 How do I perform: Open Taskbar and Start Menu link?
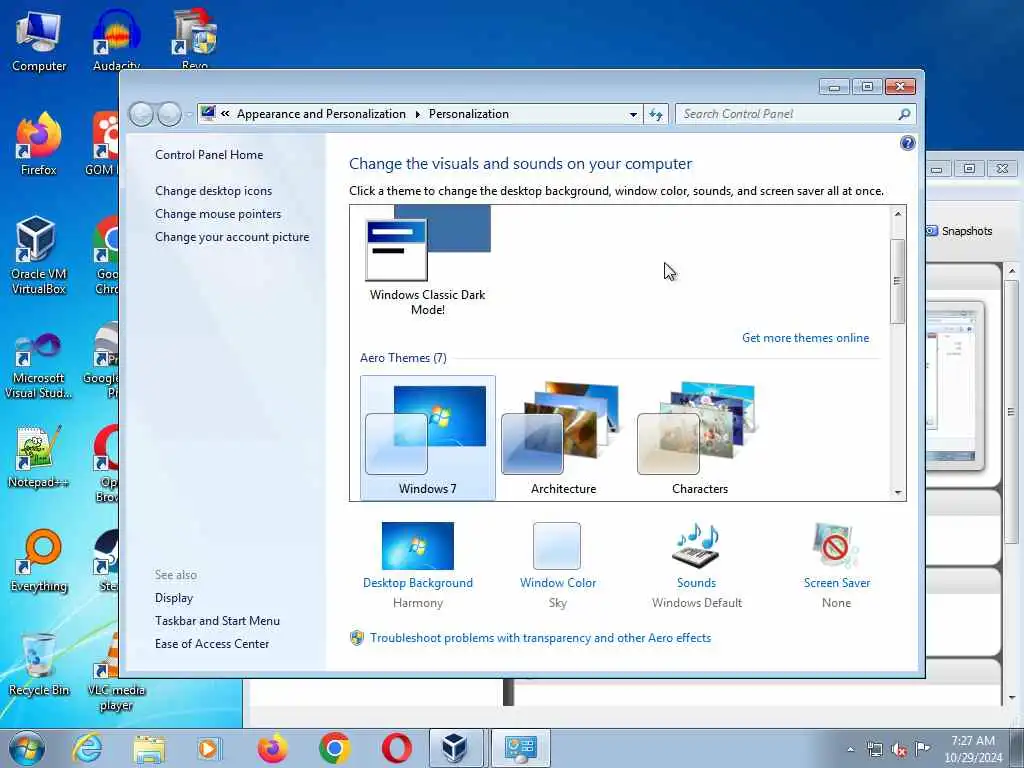coord(217,620)
